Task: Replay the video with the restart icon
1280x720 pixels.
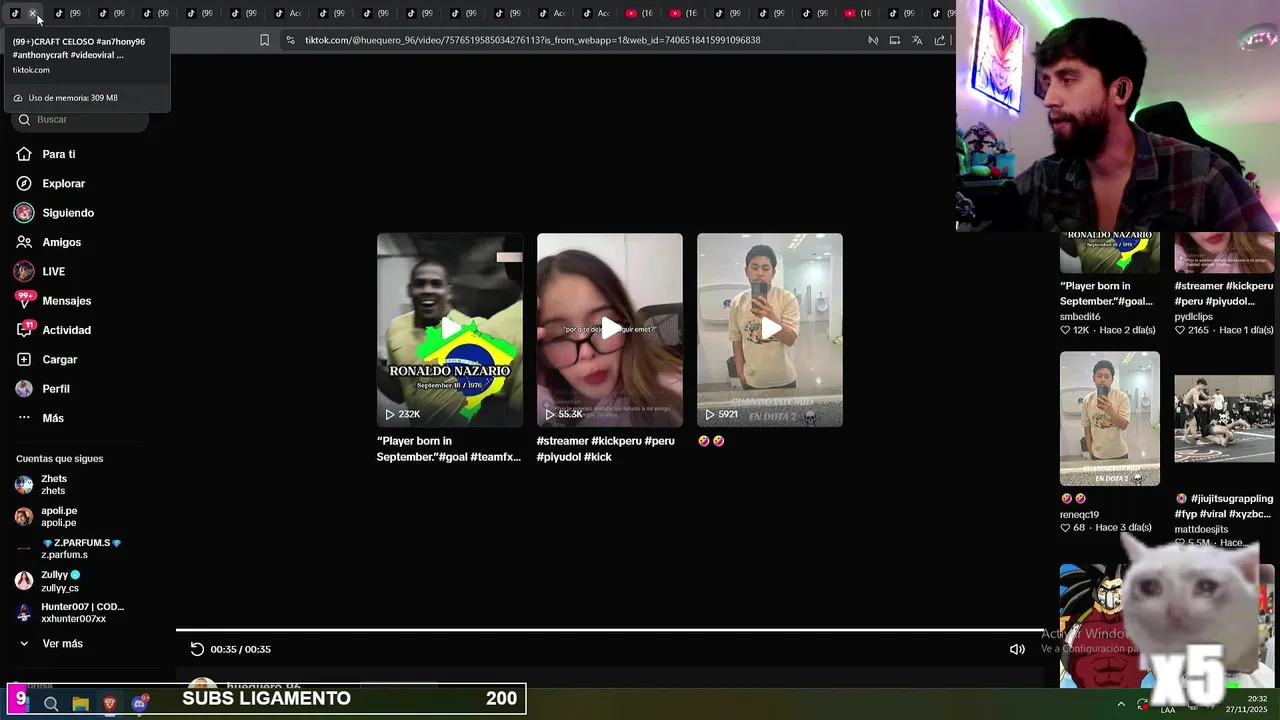Action: [x=197, y=649]
